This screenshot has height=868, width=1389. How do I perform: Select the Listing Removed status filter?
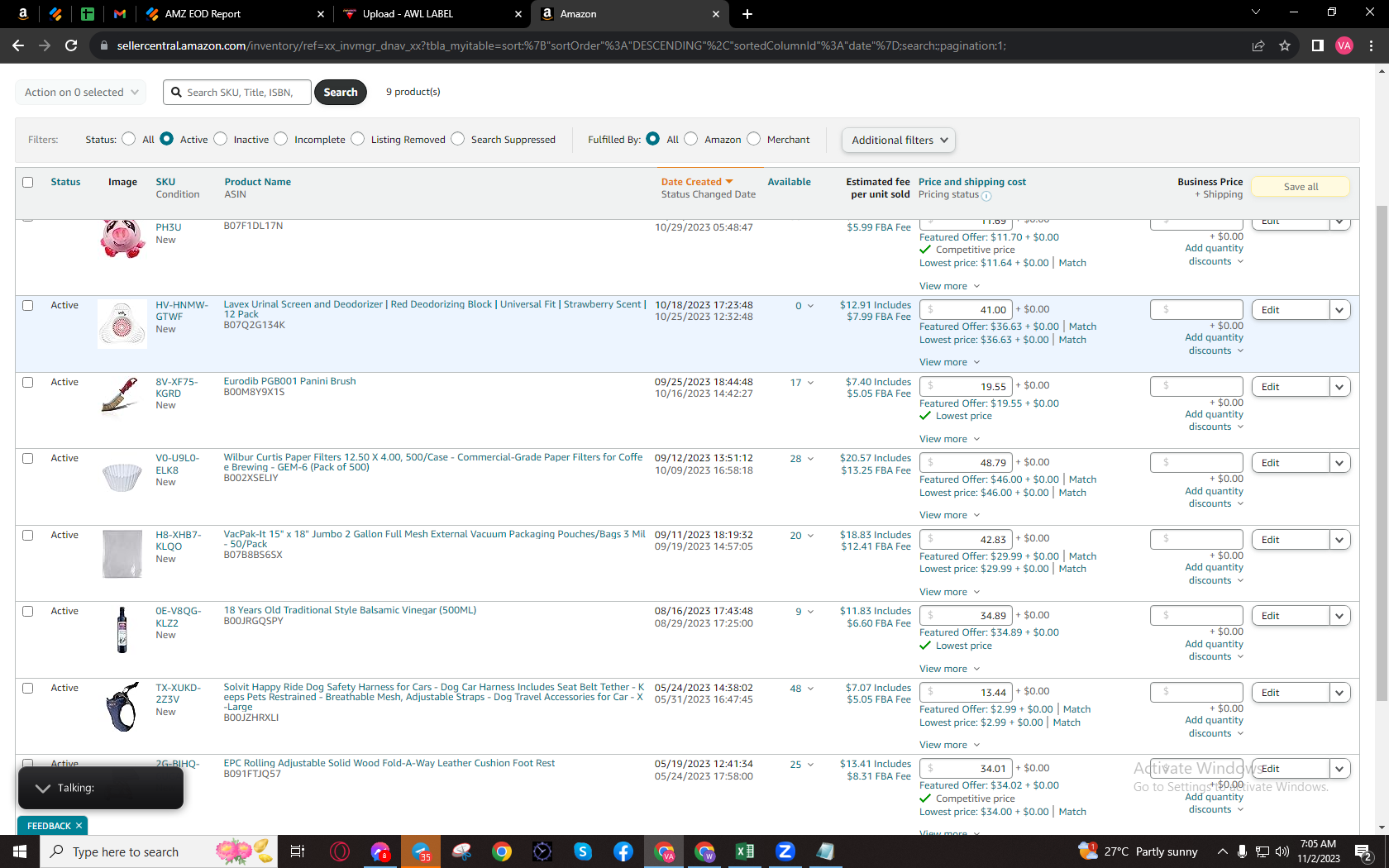coord(358,139)
